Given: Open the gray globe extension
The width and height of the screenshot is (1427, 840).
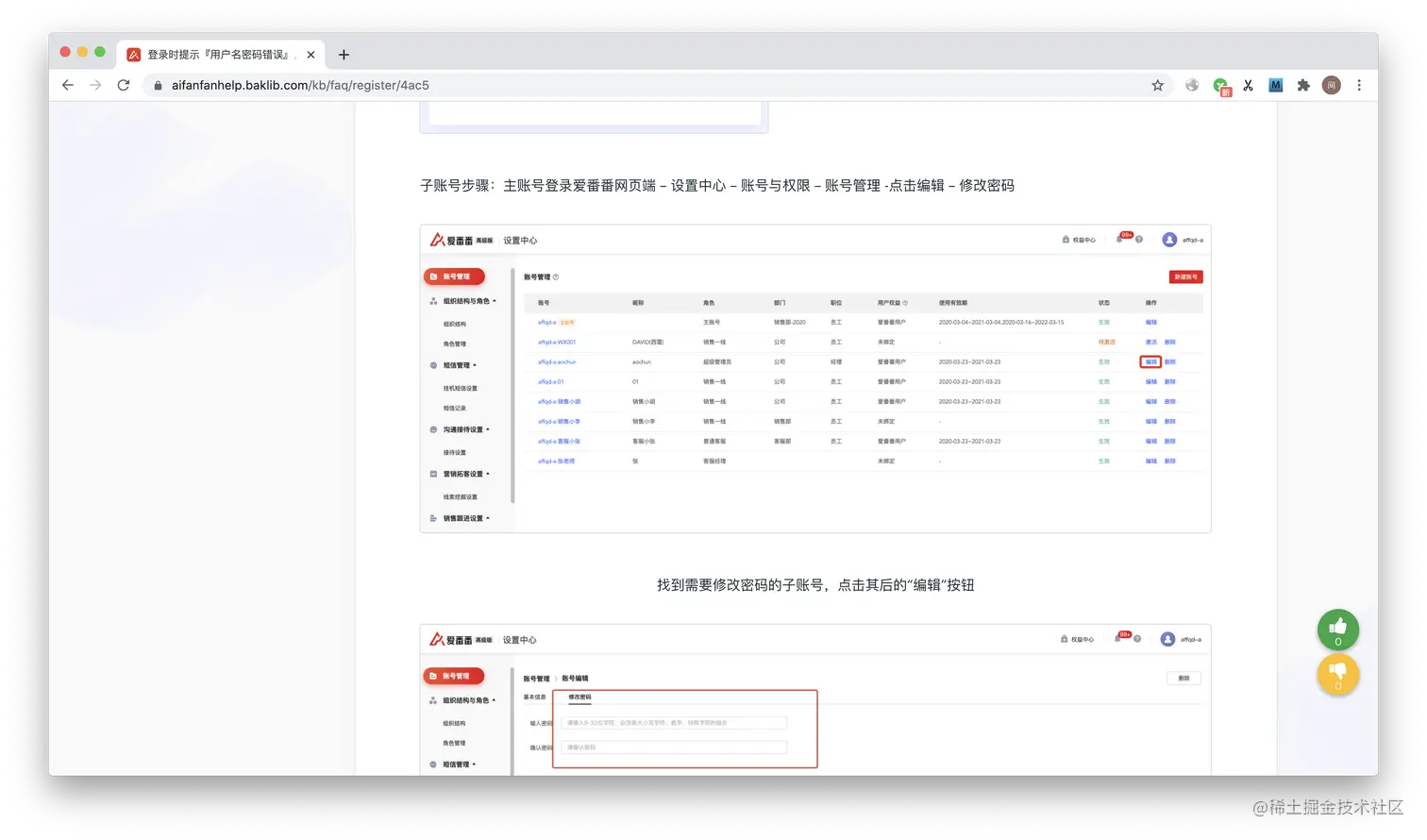Looking at the screenshot, I should click(x=1192, y=85).
